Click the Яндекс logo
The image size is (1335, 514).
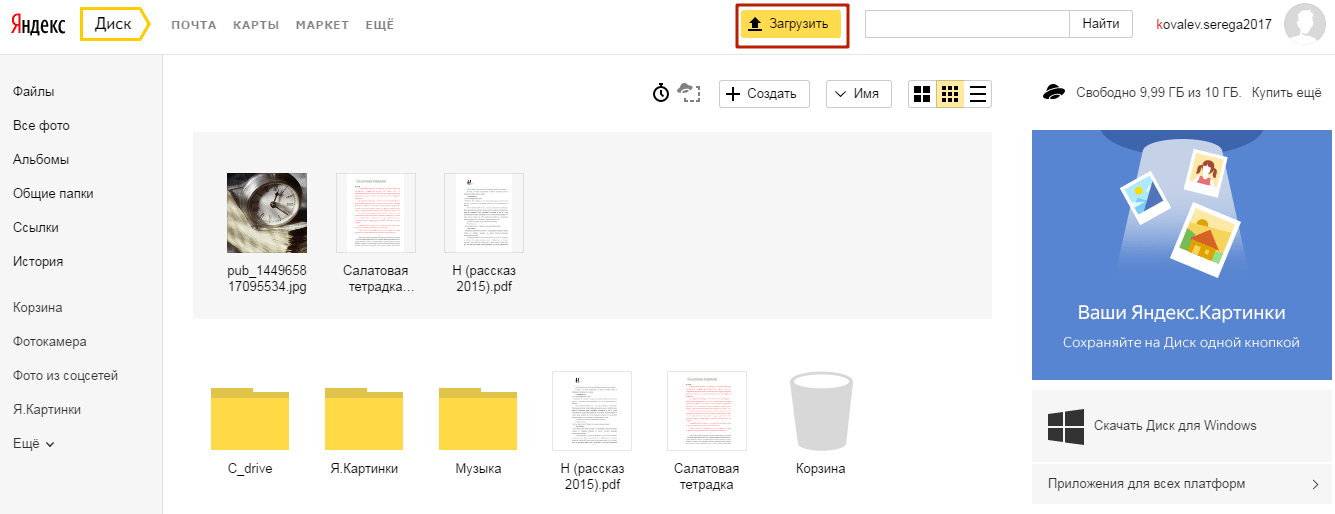38,25
